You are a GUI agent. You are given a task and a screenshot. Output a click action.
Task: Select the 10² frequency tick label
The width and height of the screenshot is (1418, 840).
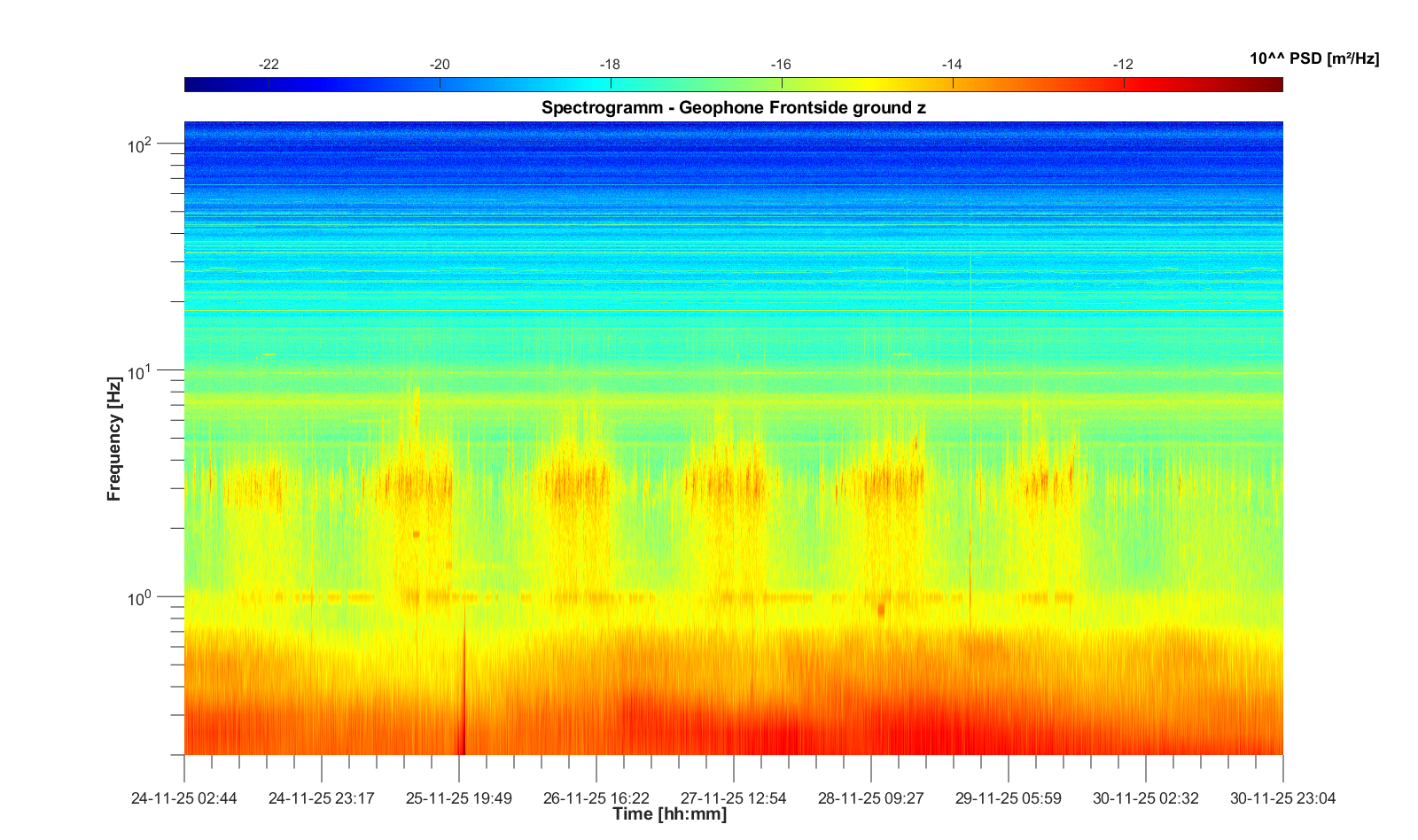140,144
